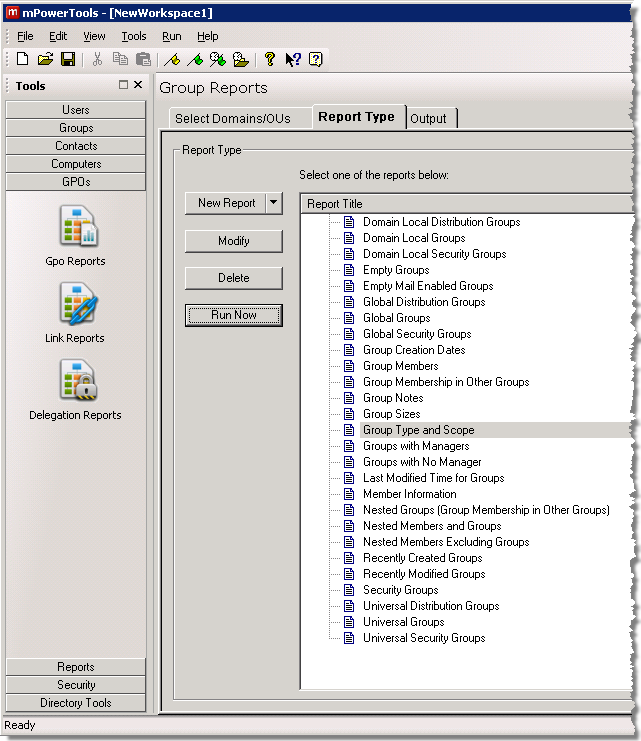
Task: Click the scheduled folder clock icon
Action: pyautogui.click(x=241, y=60)
